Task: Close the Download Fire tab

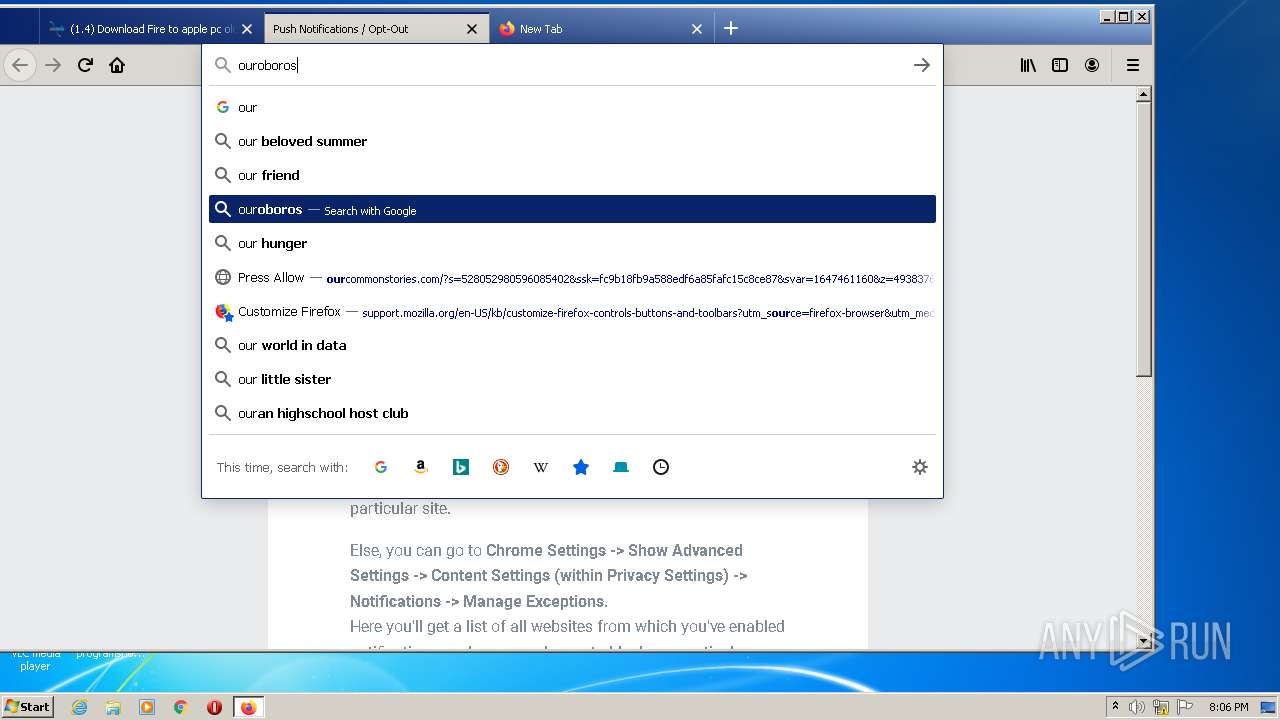Action: [248, 29]
